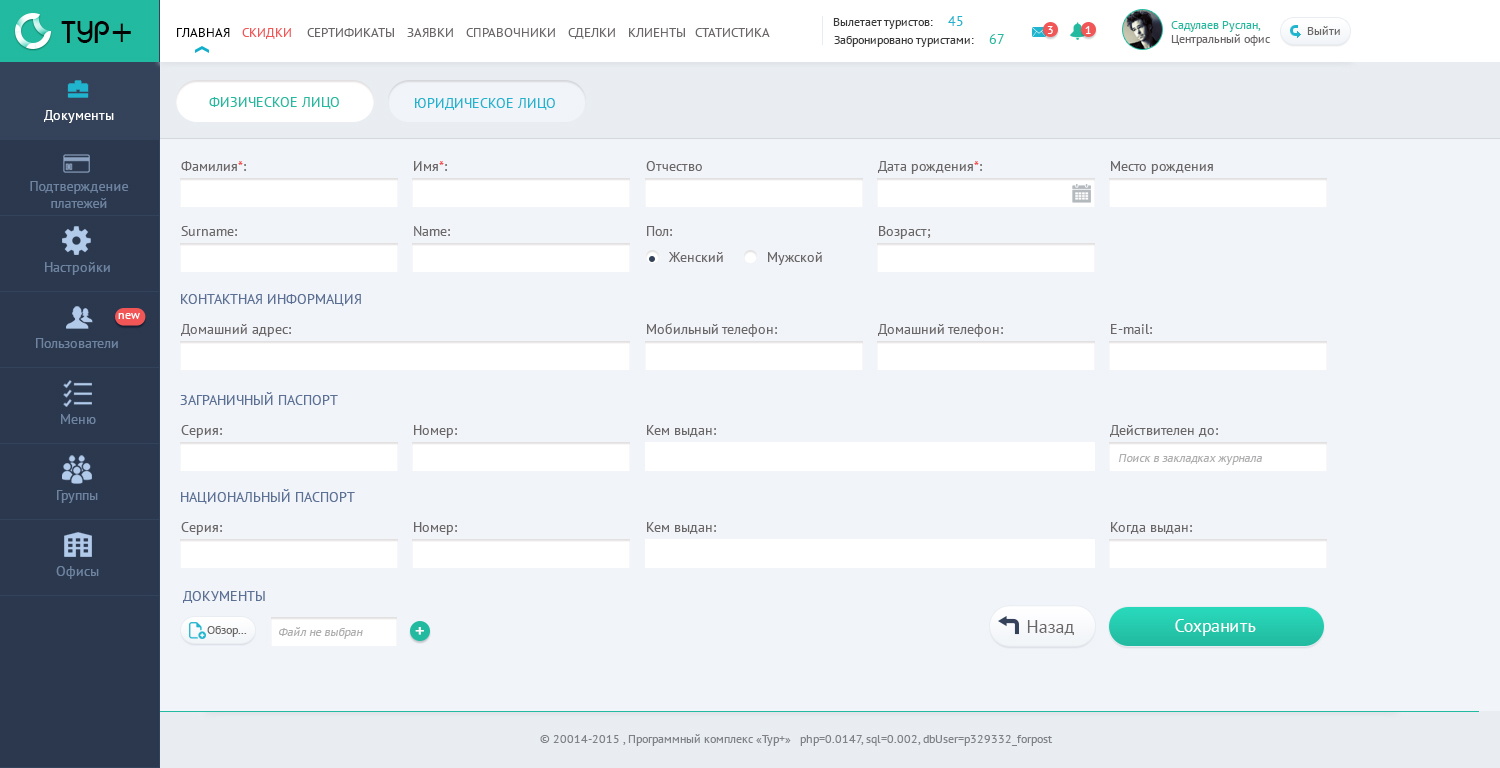Click the Сохранить button
1500x768 pixels.
pos(1216,626)
